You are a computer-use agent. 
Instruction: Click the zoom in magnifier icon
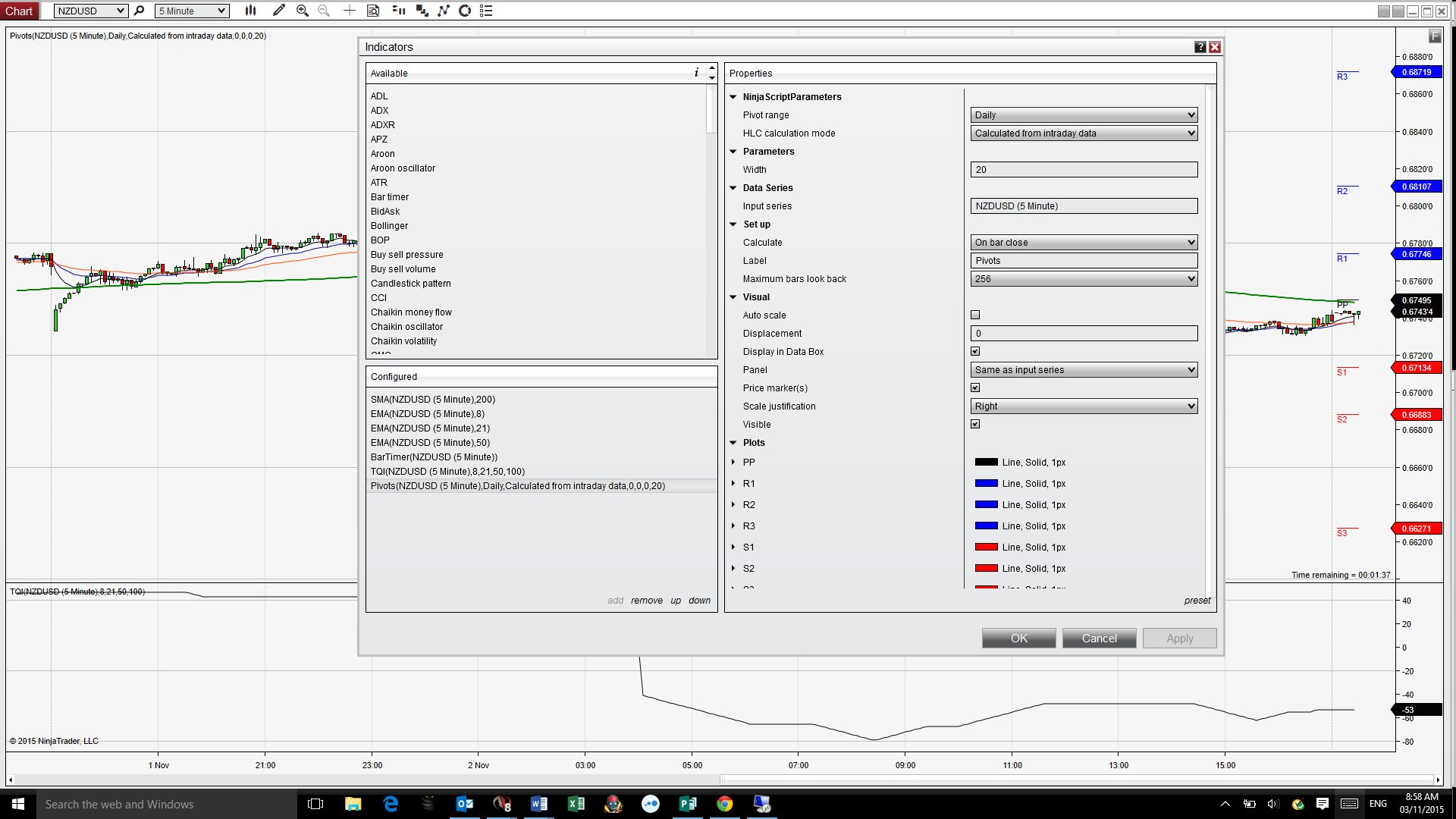click(302, 11)
